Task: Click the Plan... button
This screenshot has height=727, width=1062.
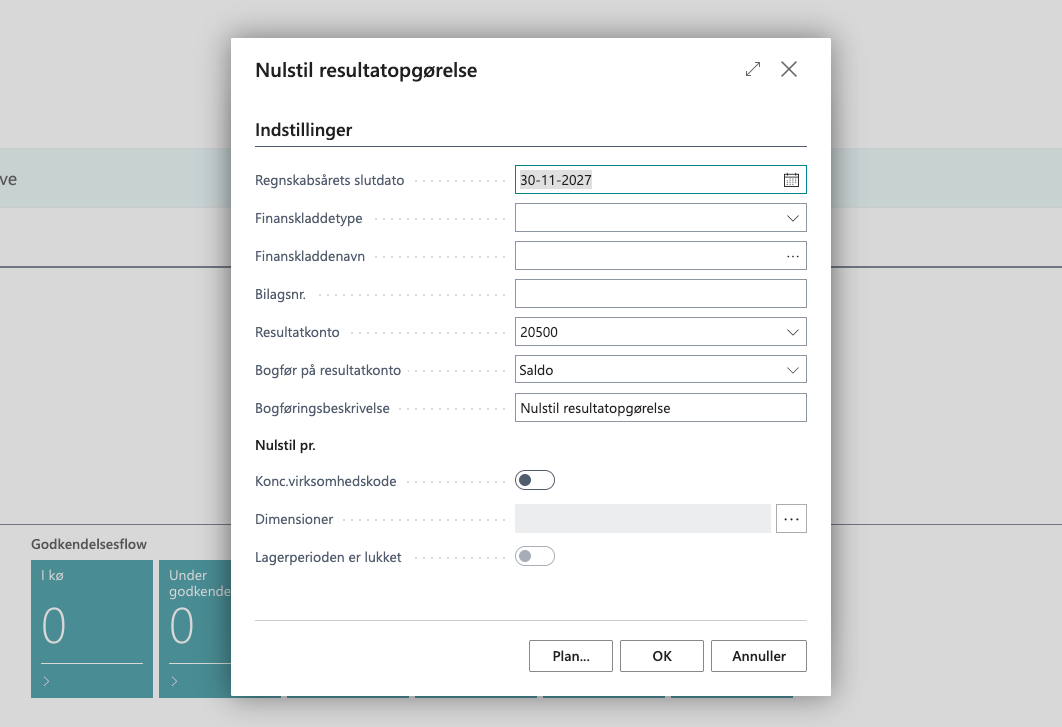Action: pos(570,656)
